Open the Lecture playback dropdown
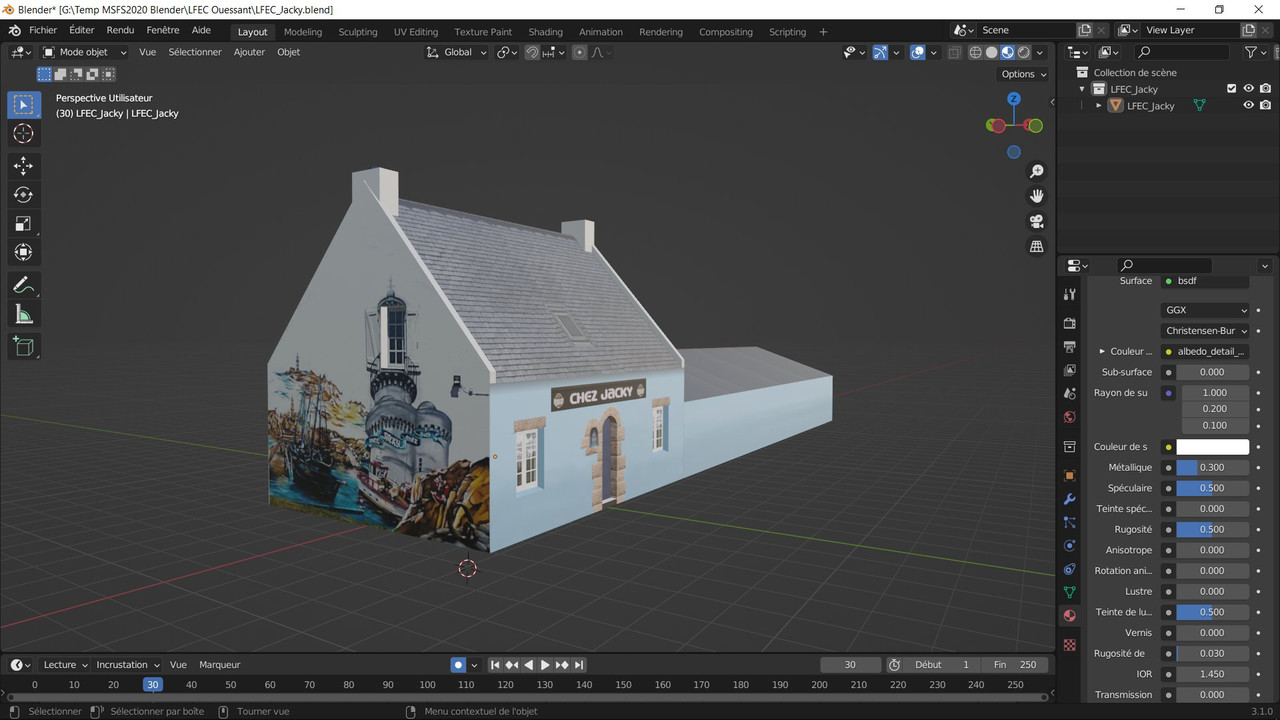This screenshot has height=720, width=1280. (65, 665)
